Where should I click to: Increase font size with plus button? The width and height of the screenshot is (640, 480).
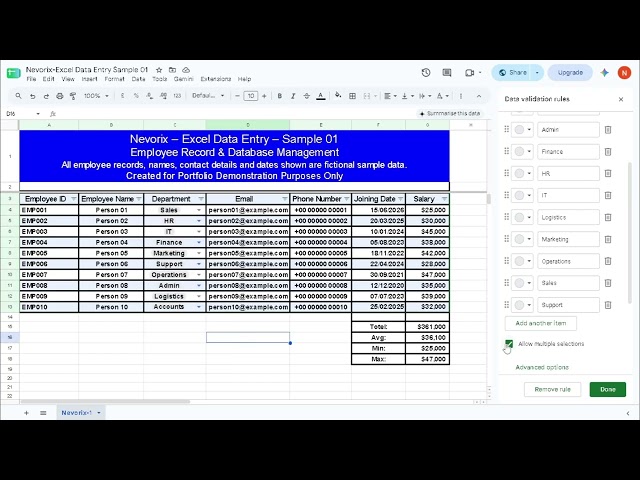coord(264,96)
